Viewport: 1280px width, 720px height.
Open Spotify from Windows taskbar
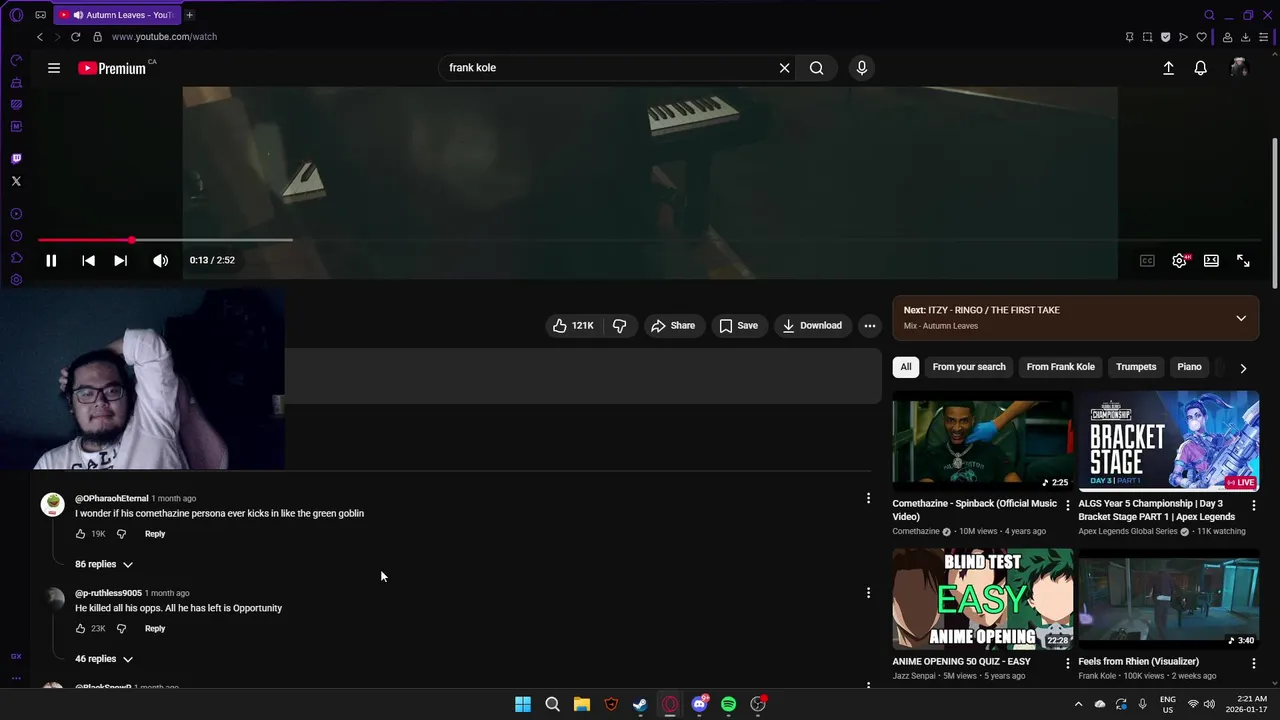[x=728, y=704]
